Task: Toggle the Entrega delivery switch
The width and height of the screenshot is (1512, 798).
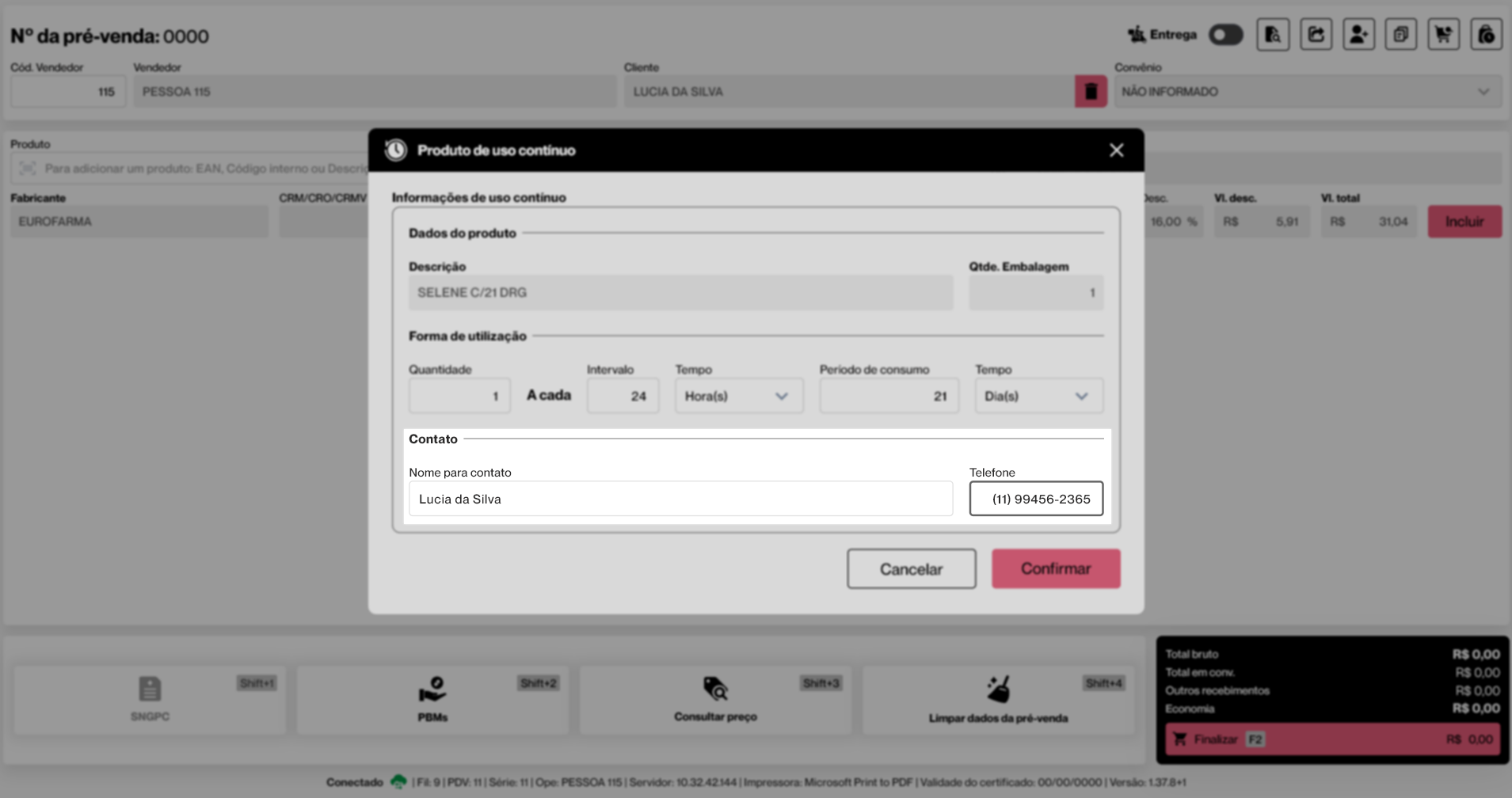Action: [x=1225, y=35]
